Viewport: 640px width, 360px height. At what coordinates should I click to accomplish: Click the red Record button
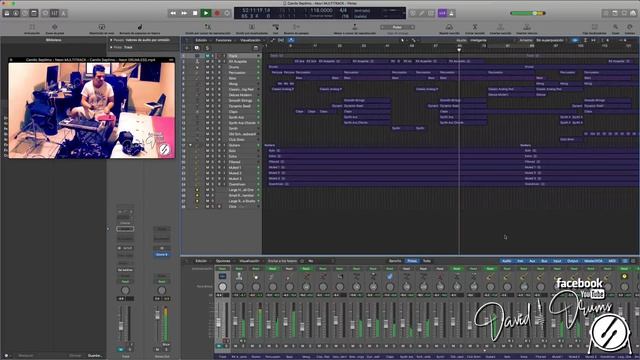(217, 13)
